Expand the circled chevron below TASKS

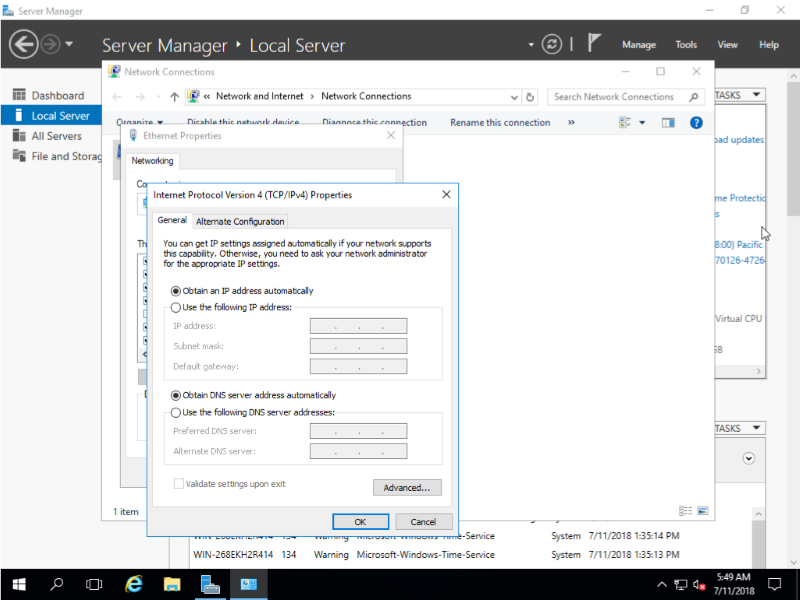point(748,458)
